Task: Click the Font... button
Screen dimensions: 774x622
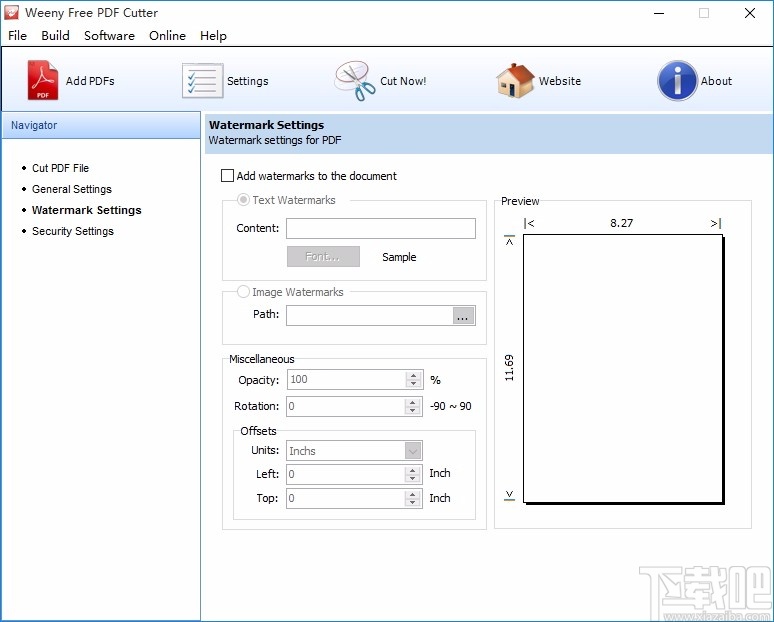Action: click(x=323, y=257)
